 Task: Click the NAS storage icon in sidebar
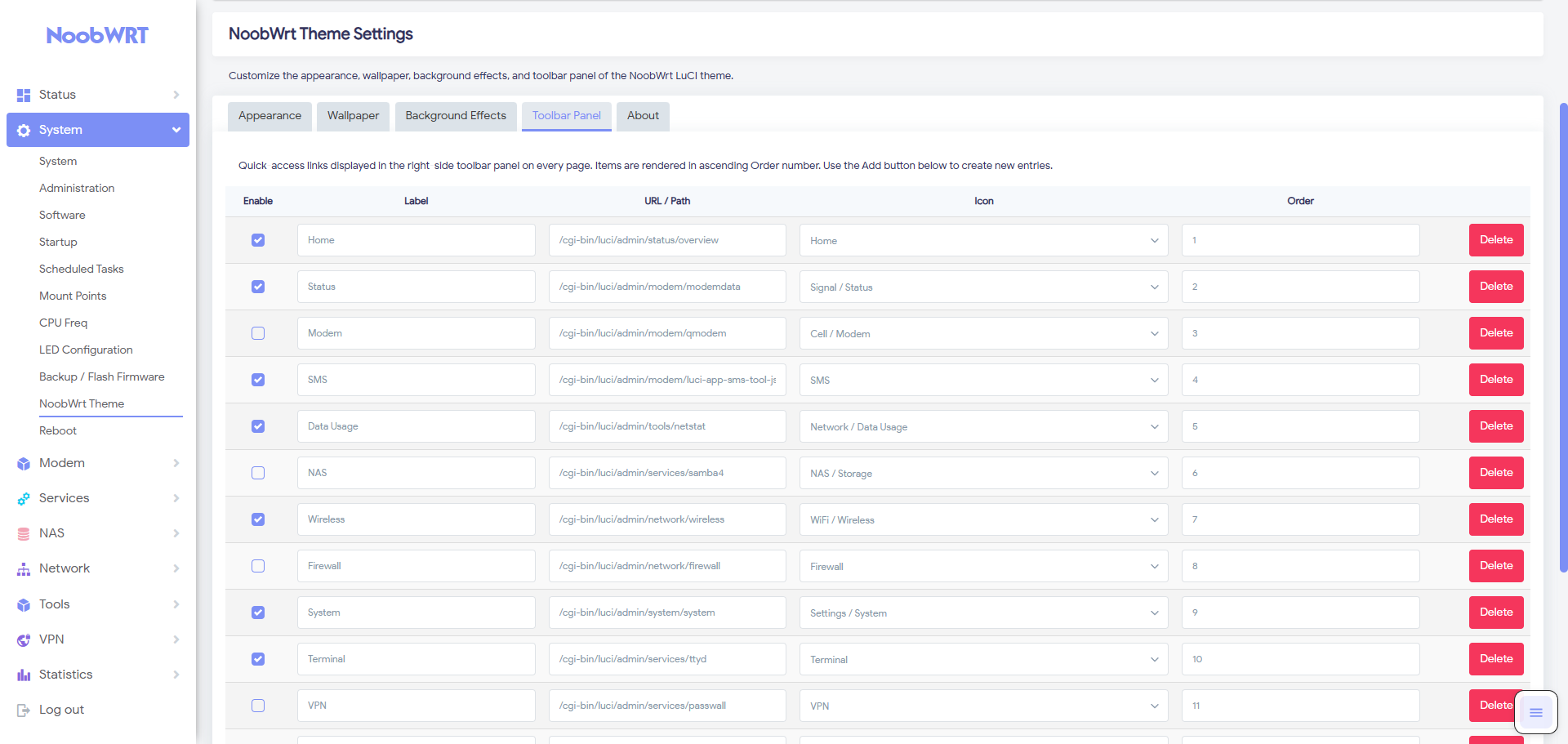(x=24, y=533)
